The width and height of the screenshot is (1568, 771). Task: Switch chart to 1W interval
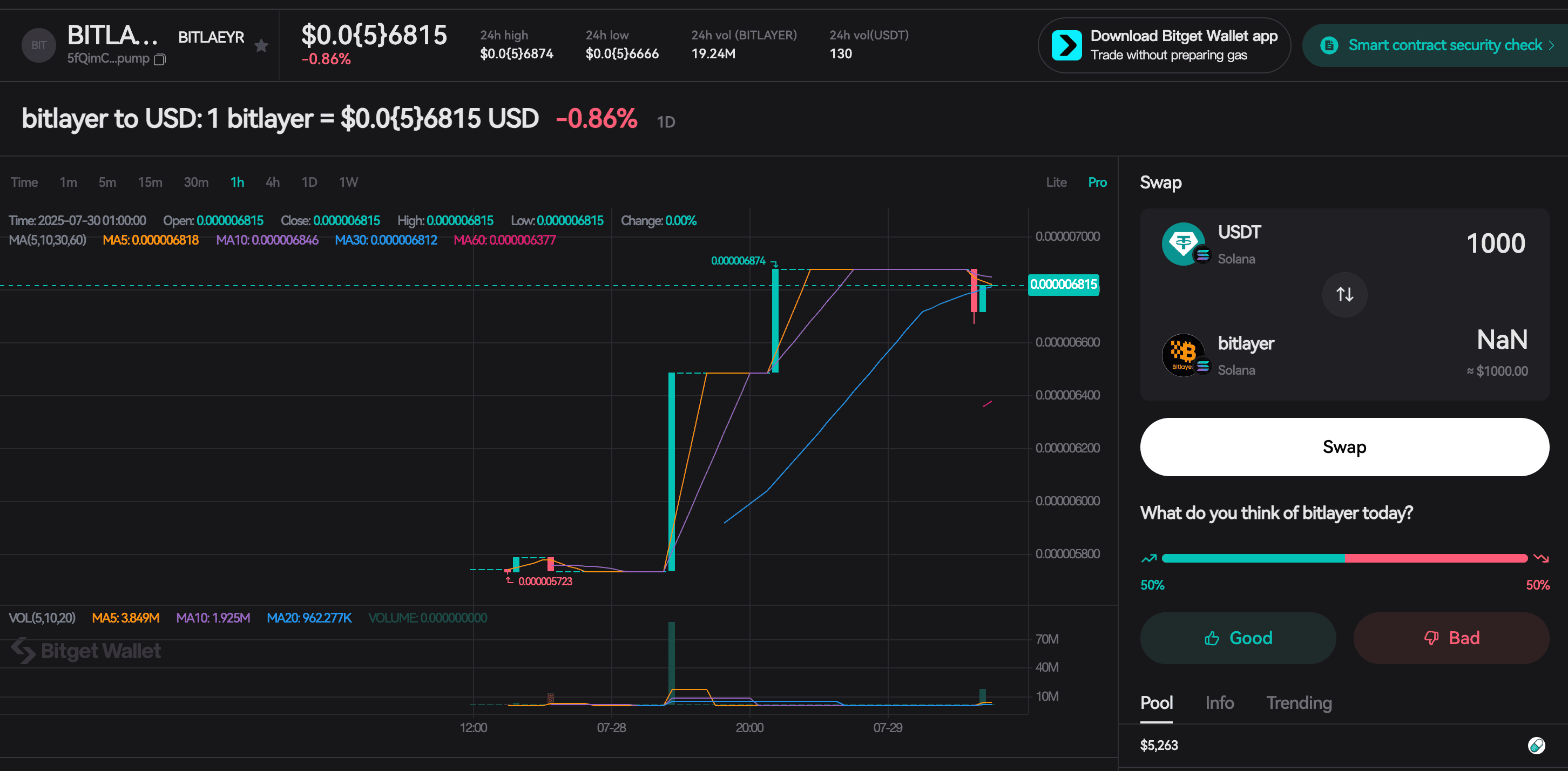point(348,182)
